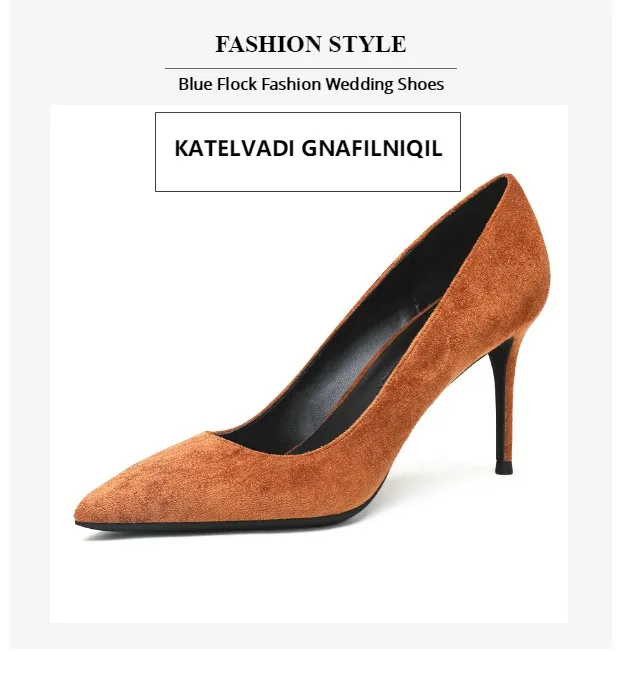
Task: Click the black tip of the stiletto heel
Action: pyautogui.click(x=504, y=470)
